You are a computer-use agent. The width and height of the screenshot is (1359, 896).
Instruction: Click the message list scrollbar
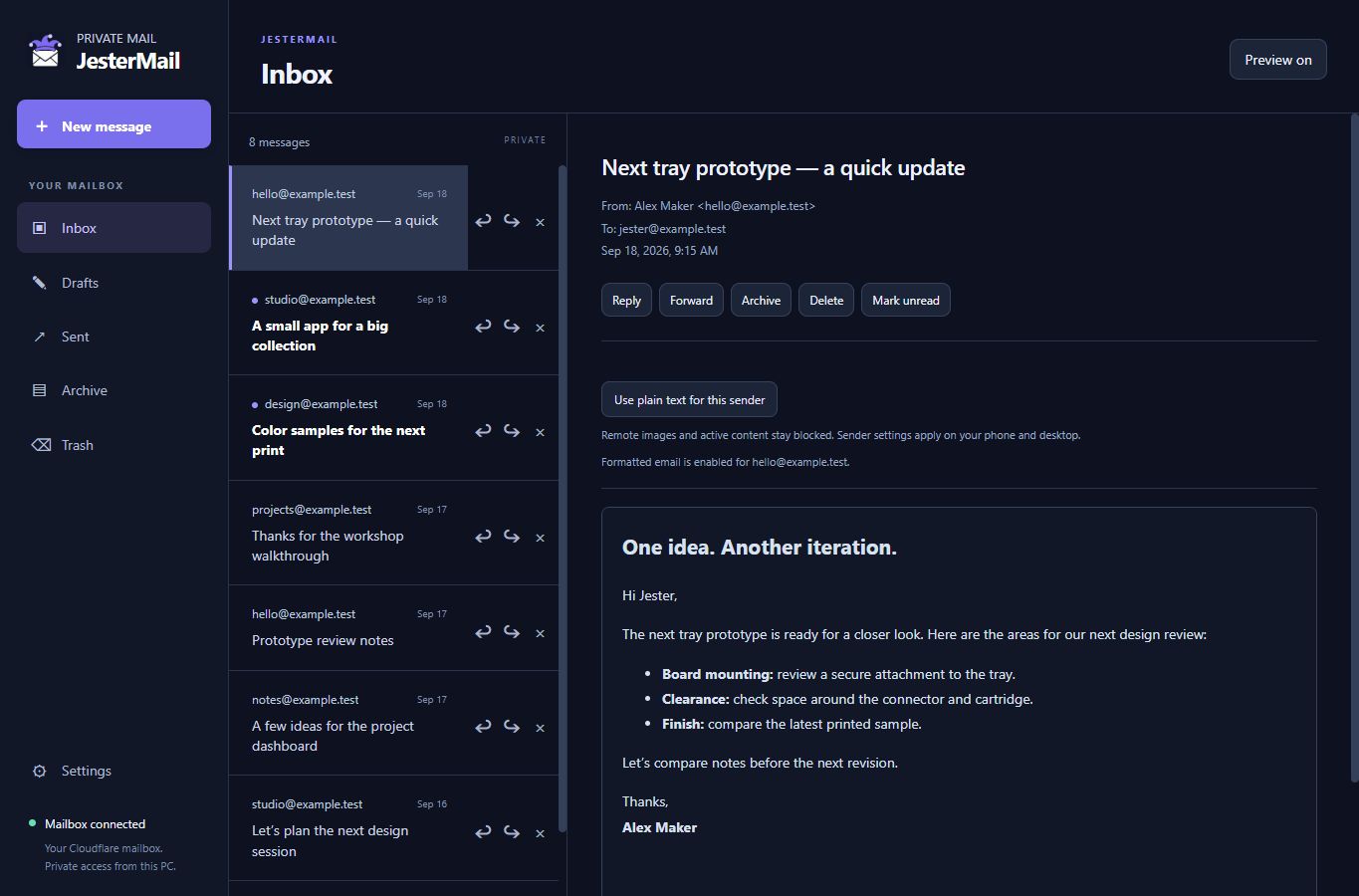(x=563, y=498)
